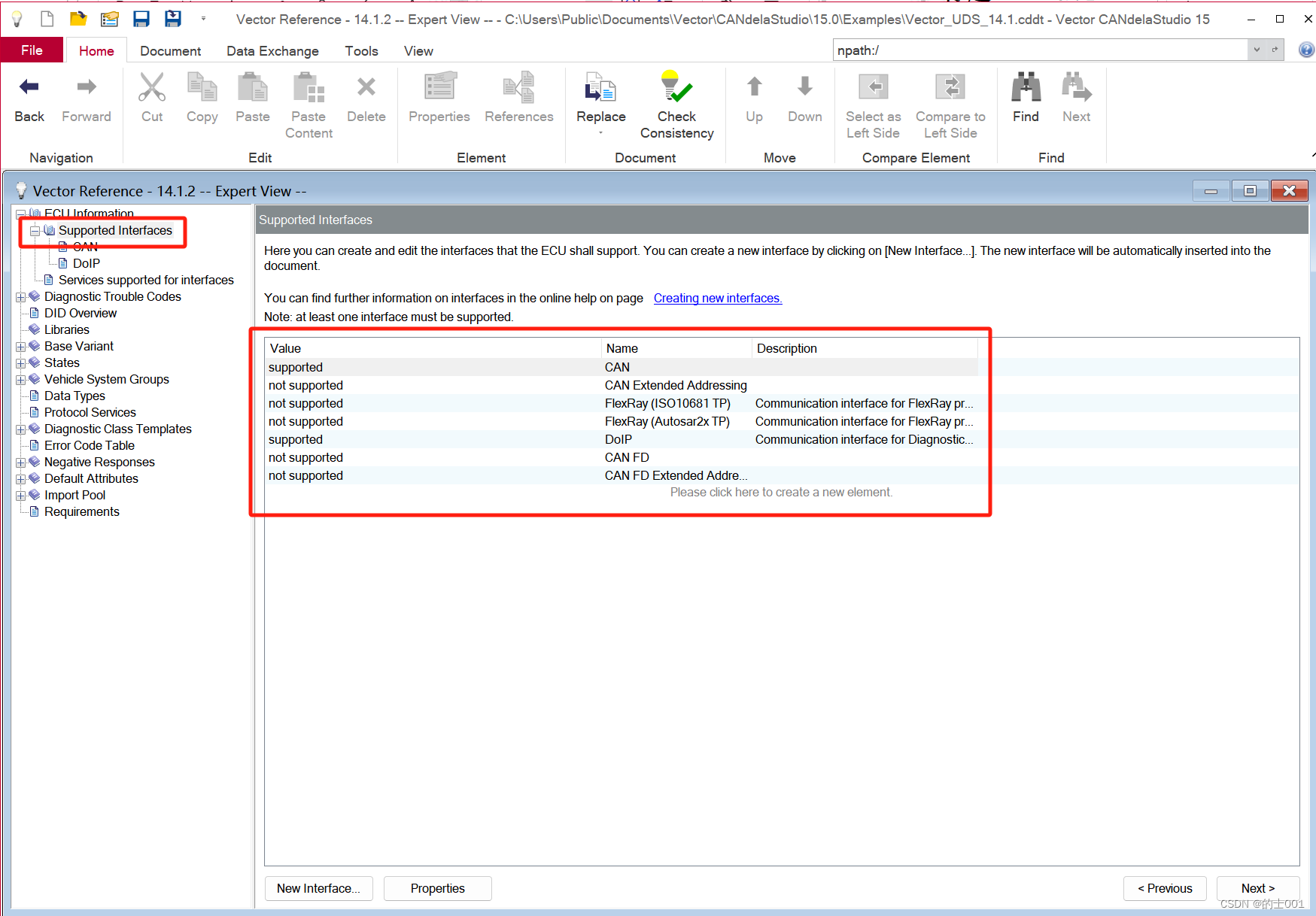The width and height of the screenshot is (1316, 916).
Task: Click the lightbulb icon in title bar
Action: 17,19
